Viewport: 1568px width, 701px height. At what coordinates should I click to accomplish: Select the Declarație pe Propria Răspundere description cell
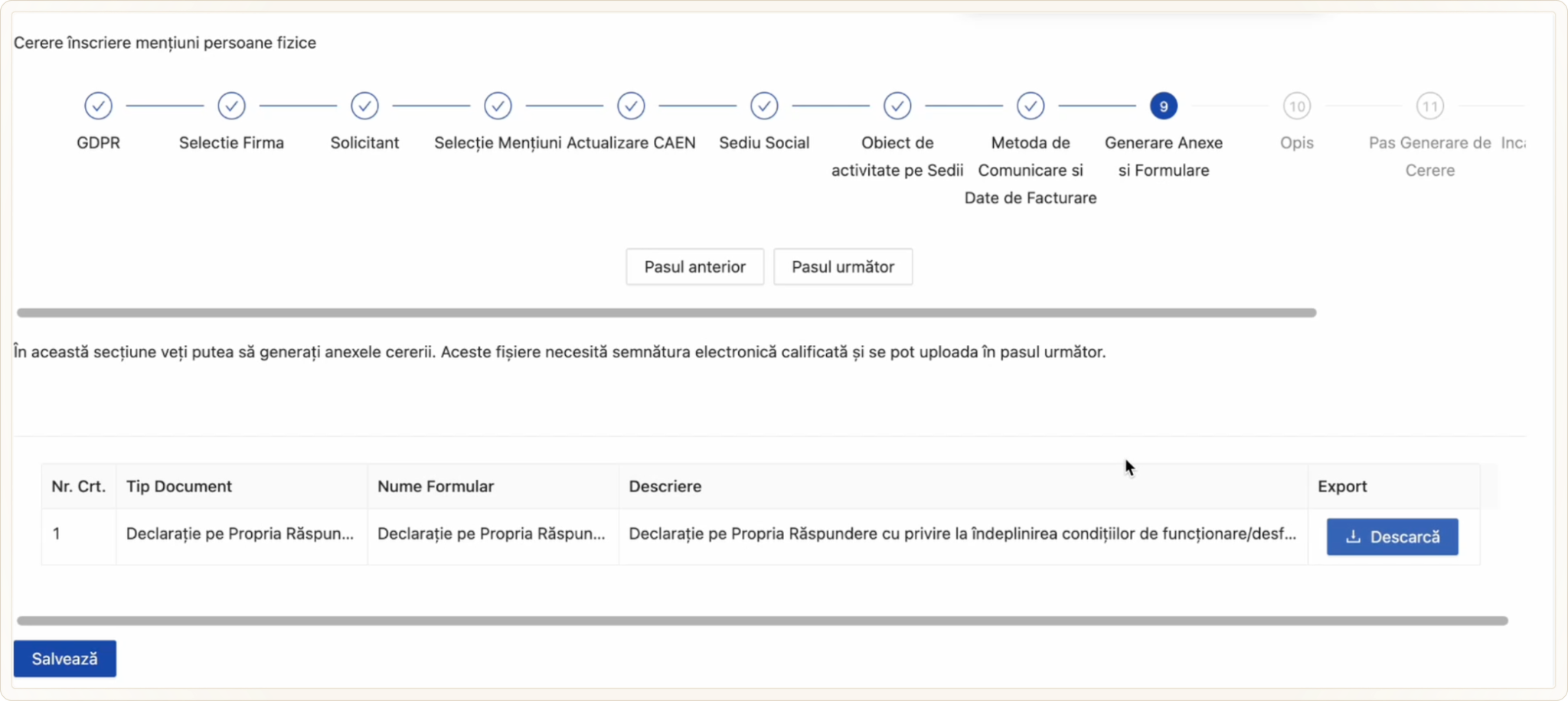[963, 534]
